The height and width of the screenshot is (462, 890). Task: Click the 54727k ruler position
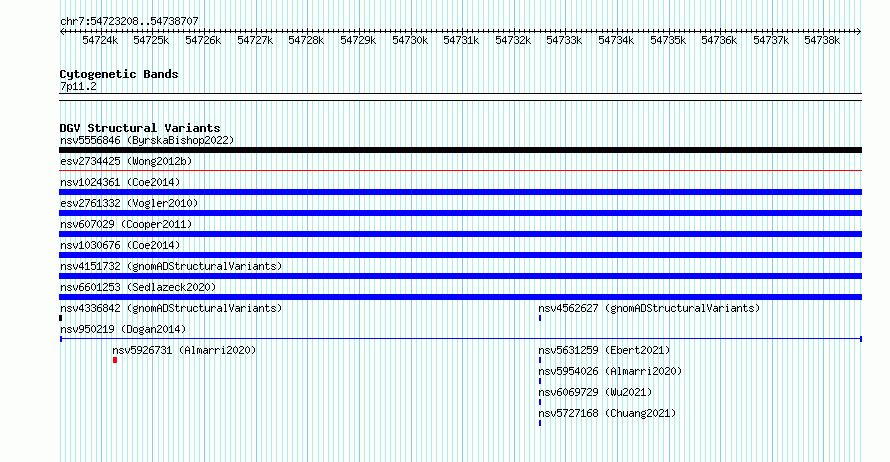point(255,40)
